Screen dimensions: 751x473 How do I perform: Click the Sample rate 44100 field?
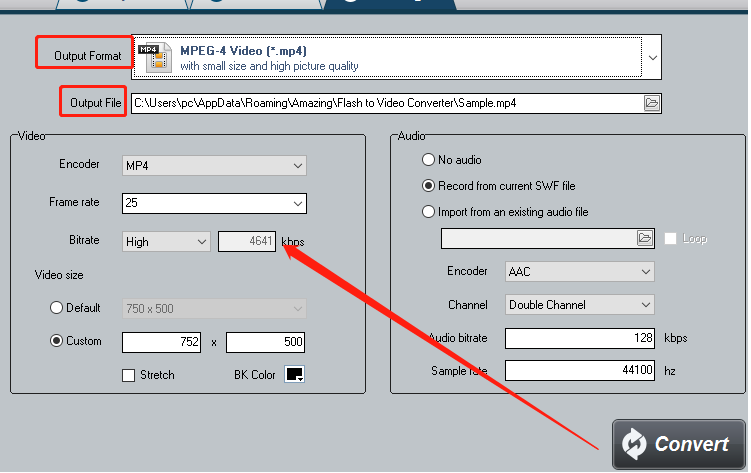[x=580, y=371]
